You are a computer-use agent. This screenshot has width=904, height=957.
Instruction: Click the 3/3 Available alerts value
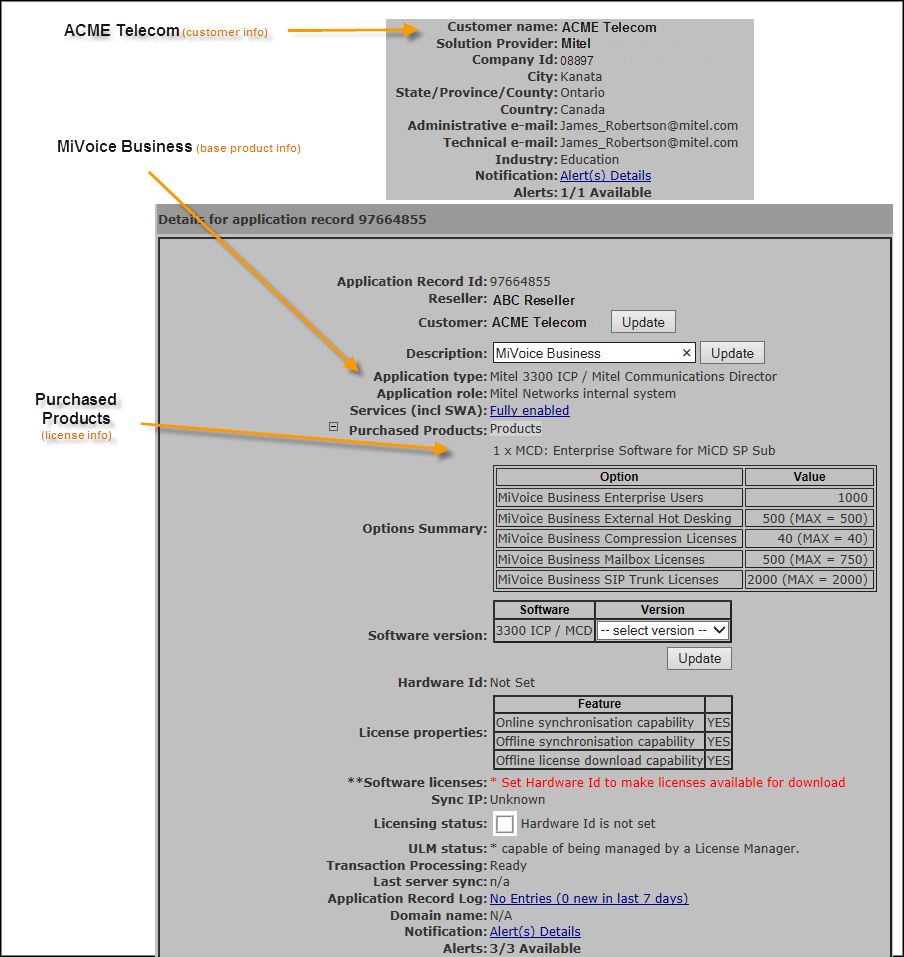pyautogui.click(x=535, y=948)
